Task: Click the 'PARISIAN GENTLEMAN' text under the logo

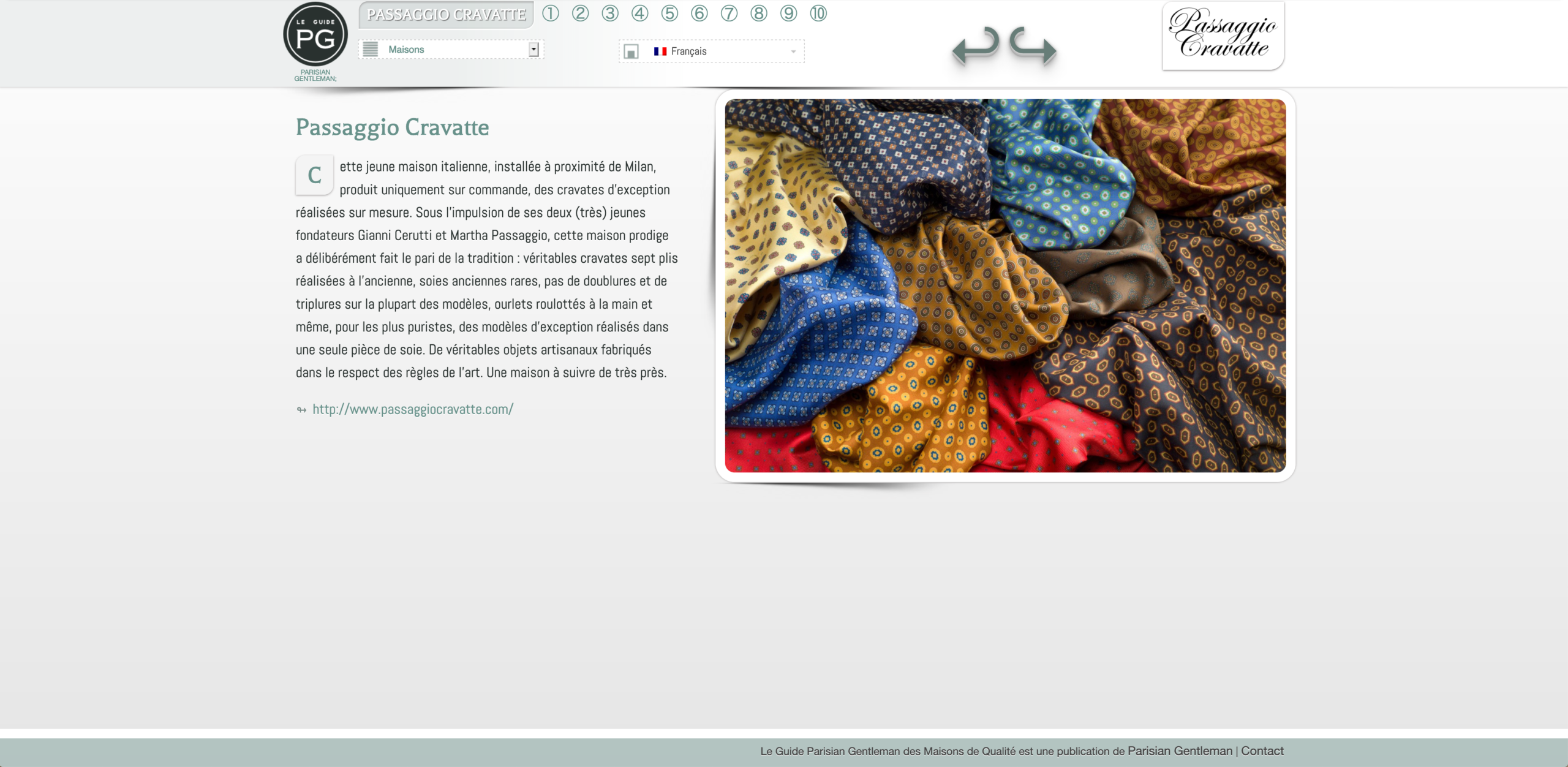Action: pyautogui.click(x=315, y=75)
